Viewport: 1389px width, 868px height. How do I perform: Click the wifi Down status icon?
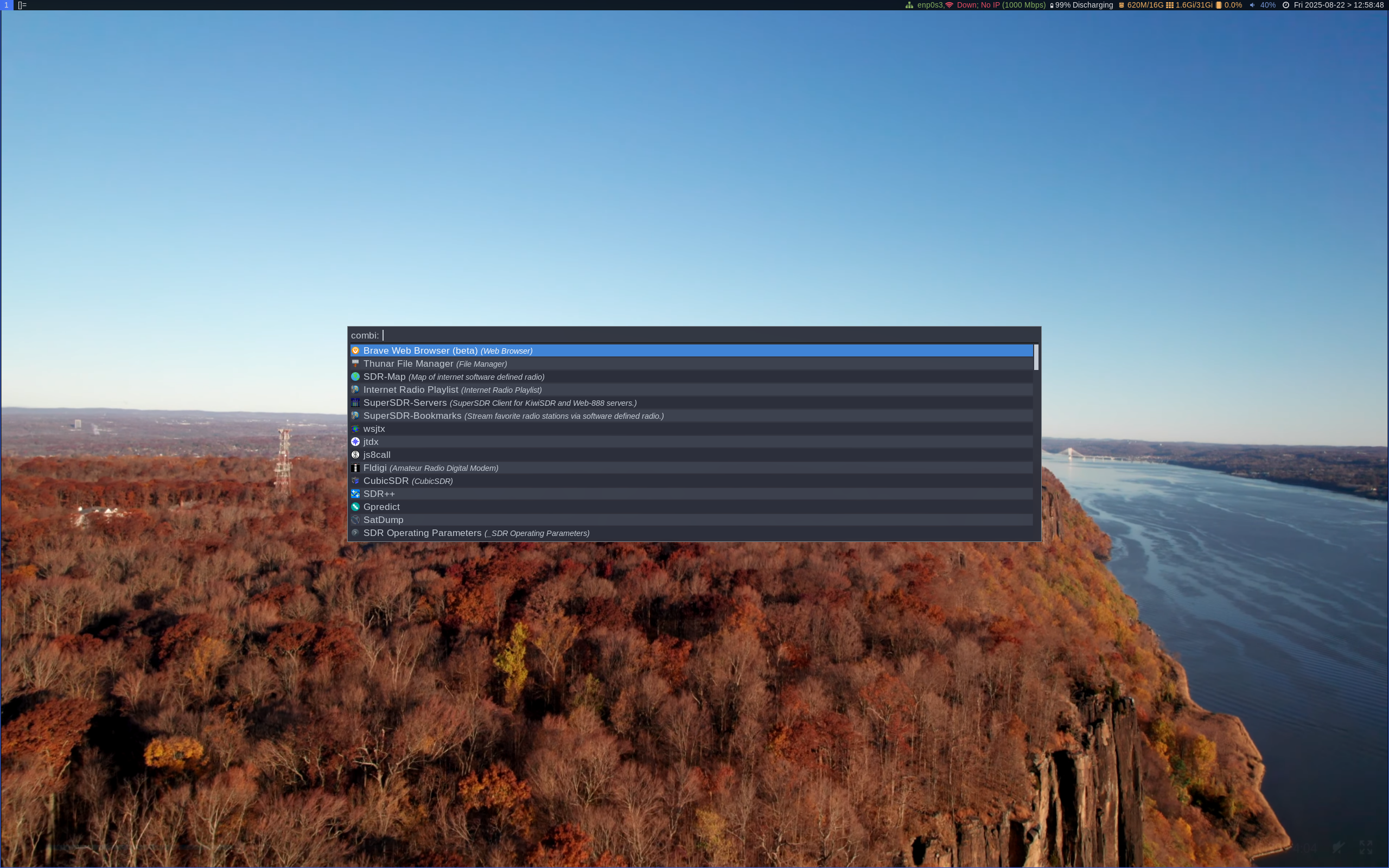coord(950,5)
